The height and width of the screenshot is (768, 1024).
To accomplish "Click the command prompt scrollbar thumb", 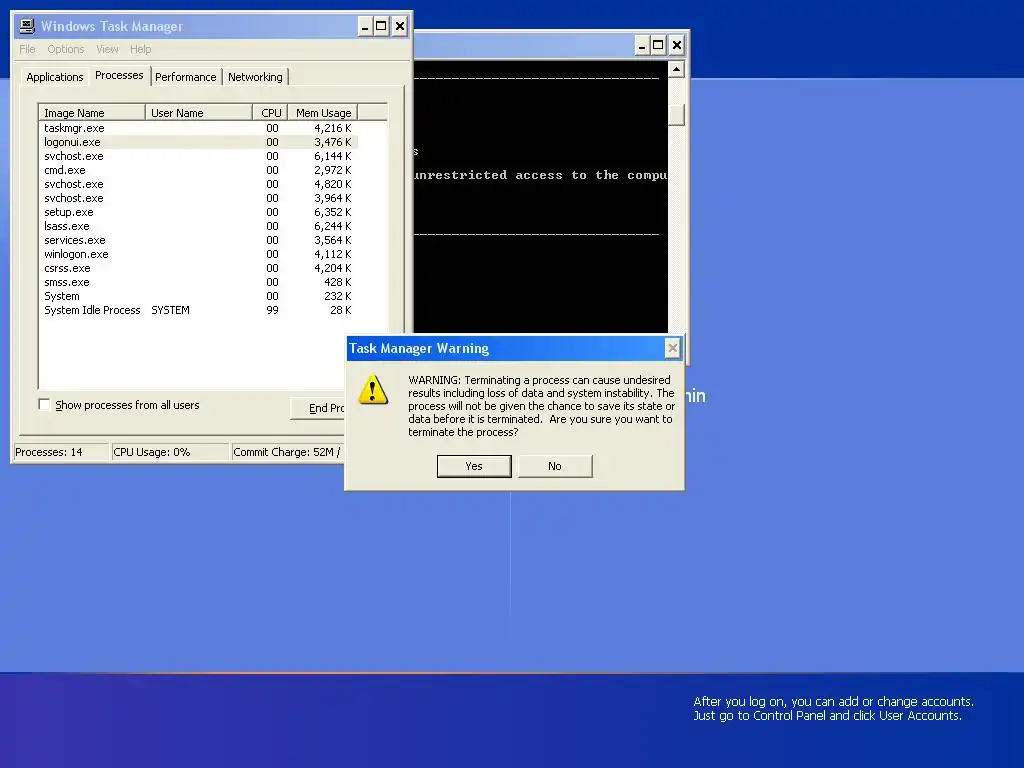I will point(677,114).
